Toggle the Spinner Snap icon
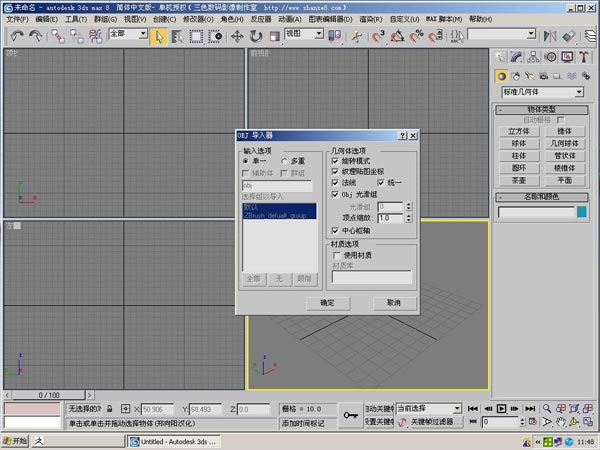The width and height of the screenshot is (600, 450). pos(435,37)
